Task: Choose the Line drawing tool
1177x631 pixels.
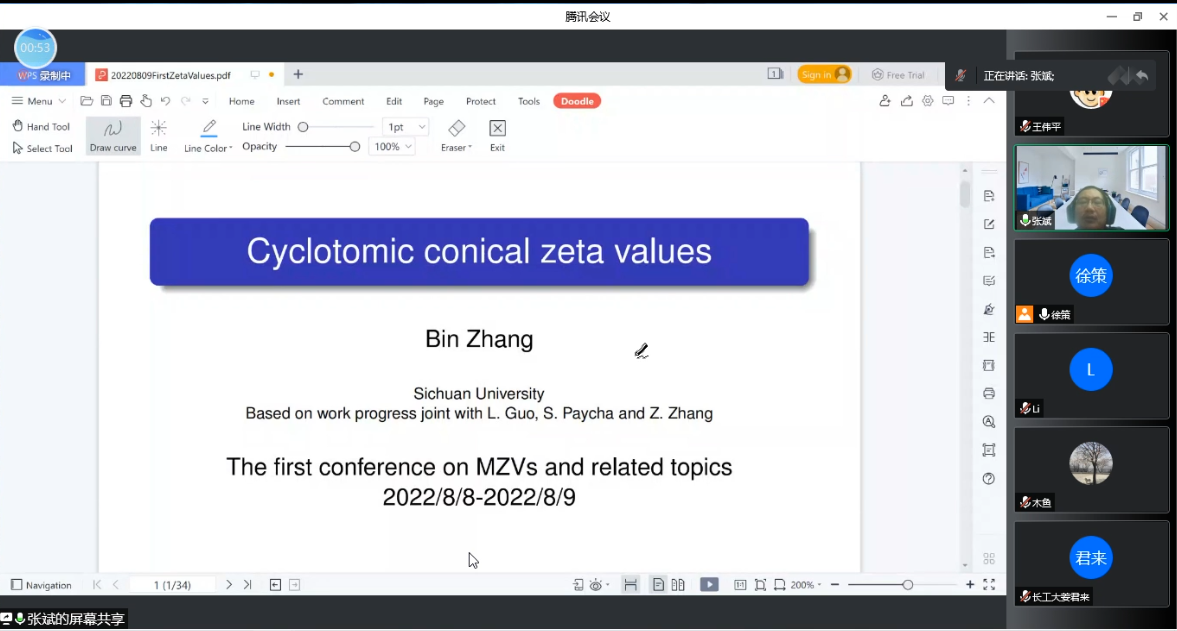Action: tap(159, 136)
